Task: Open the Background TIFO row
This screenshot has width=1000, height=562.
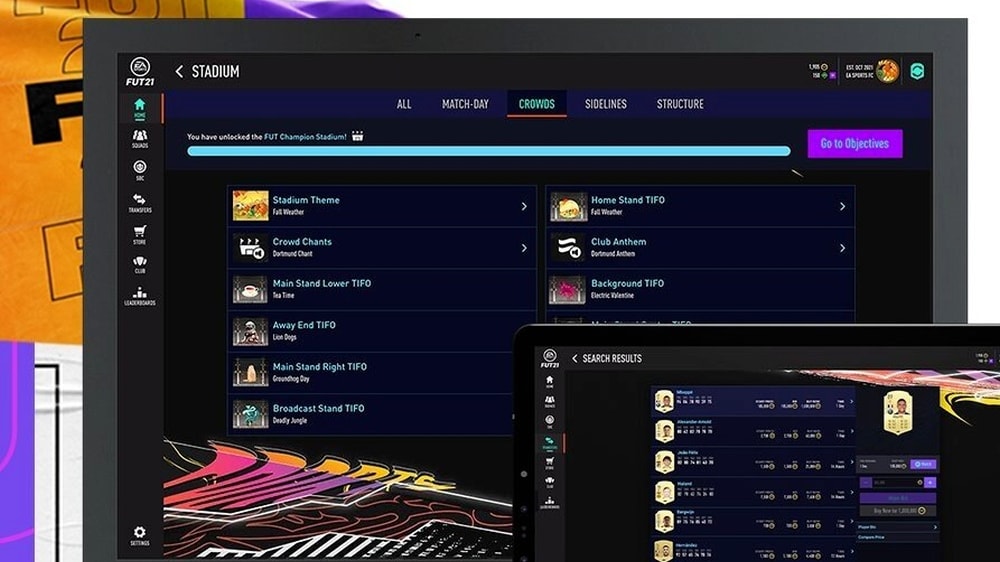Action: click(700, 289)
